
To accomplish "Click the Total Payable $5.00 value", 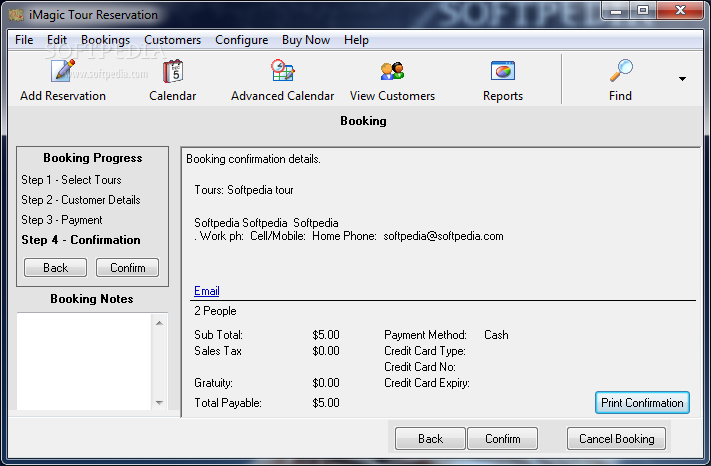I will [326, 403].
